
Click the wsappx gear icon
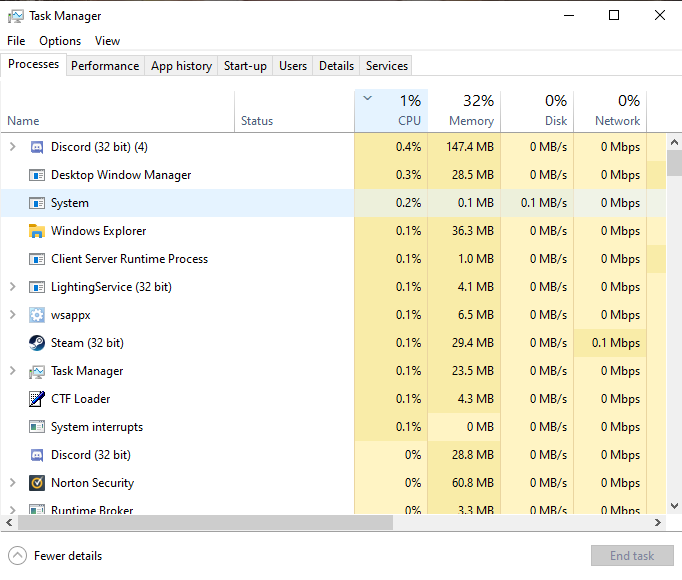click(37, 315)
